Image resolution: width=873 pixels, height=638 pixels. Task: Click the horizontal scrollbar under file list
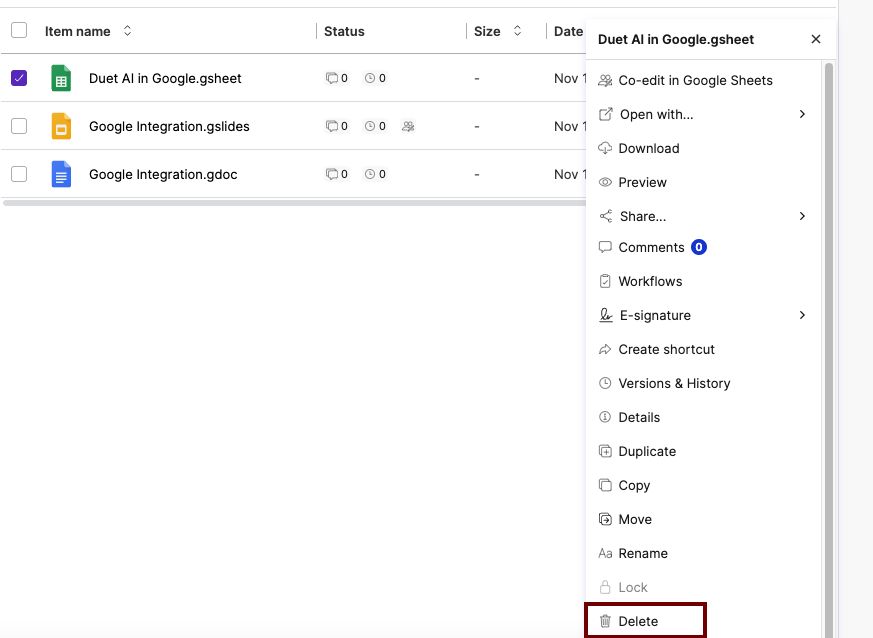pyautogui.click(x=294, y=203)
